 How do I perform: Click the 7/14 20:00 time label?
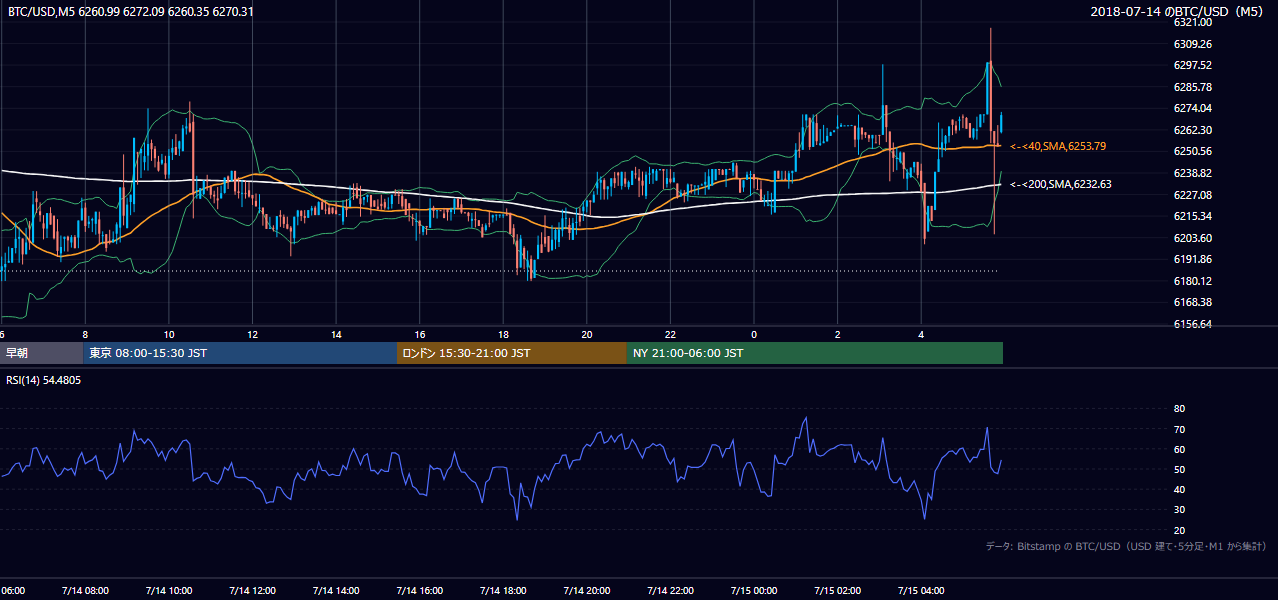(586, 590)
